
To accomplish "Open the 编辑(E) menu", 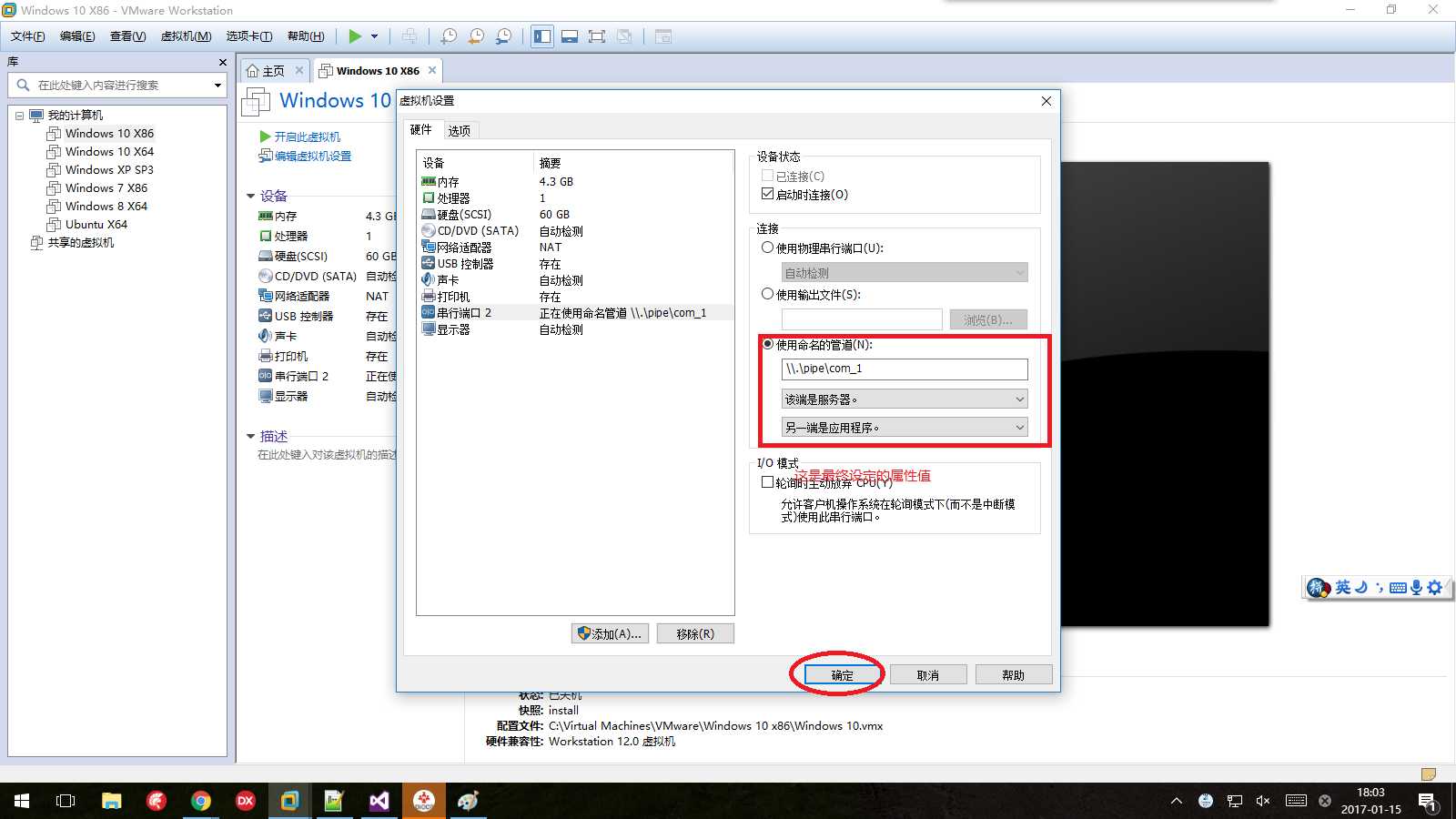I will (x=77, y=36).
